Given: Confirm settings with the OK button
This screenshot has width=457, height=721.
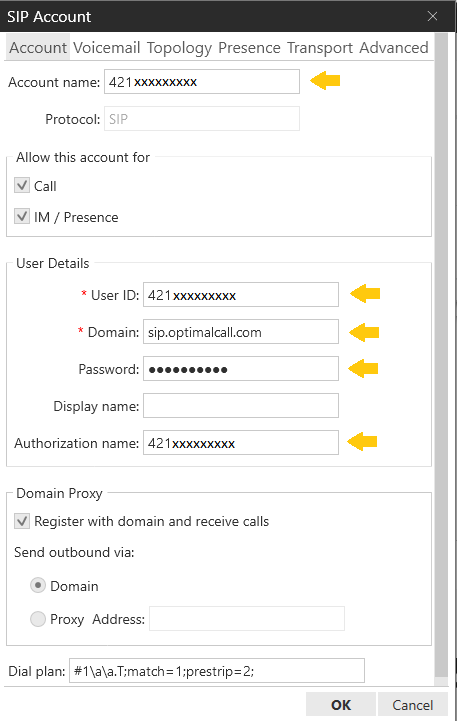Looking at the screenshot, I should [x=341, y=705].
